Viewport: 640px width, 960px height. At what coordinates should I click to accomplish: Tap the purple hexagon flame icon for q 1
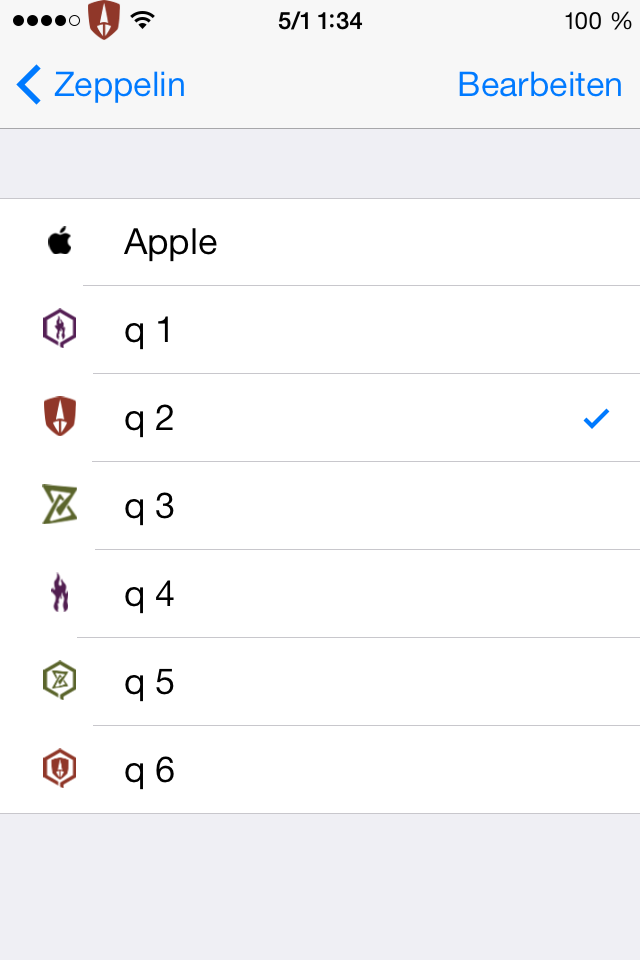pyautogui.click(x=59, y=329)
